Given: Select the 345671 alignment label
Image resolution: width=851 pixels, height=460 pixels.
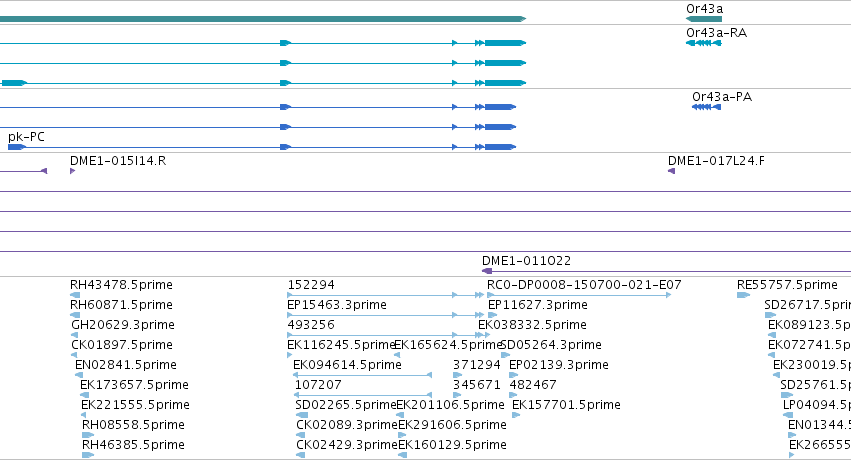Looking at the screenshot, I should pyautogui.click(x=477, y=385).
